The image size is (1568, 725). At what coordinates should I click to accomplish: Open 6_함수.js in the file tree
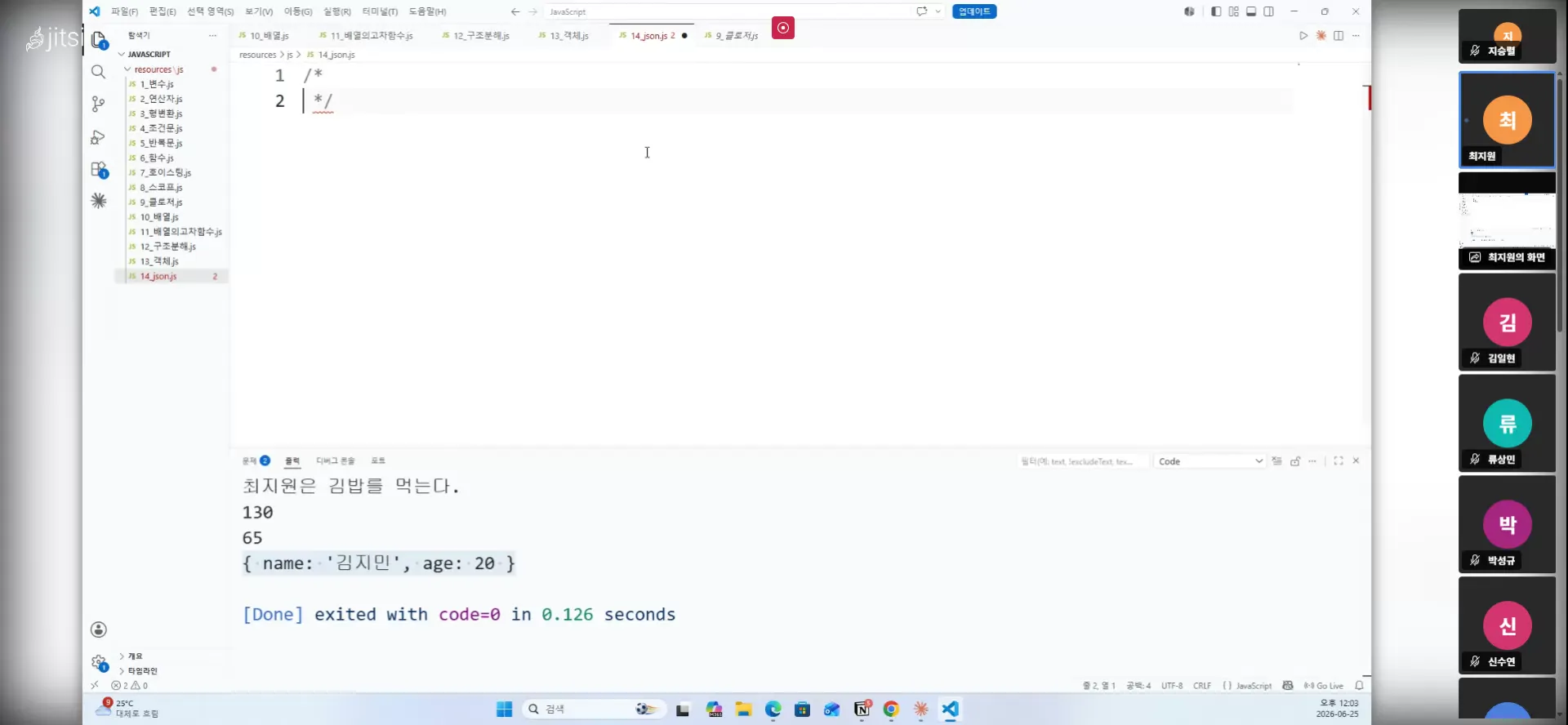[x=157, y=158]
